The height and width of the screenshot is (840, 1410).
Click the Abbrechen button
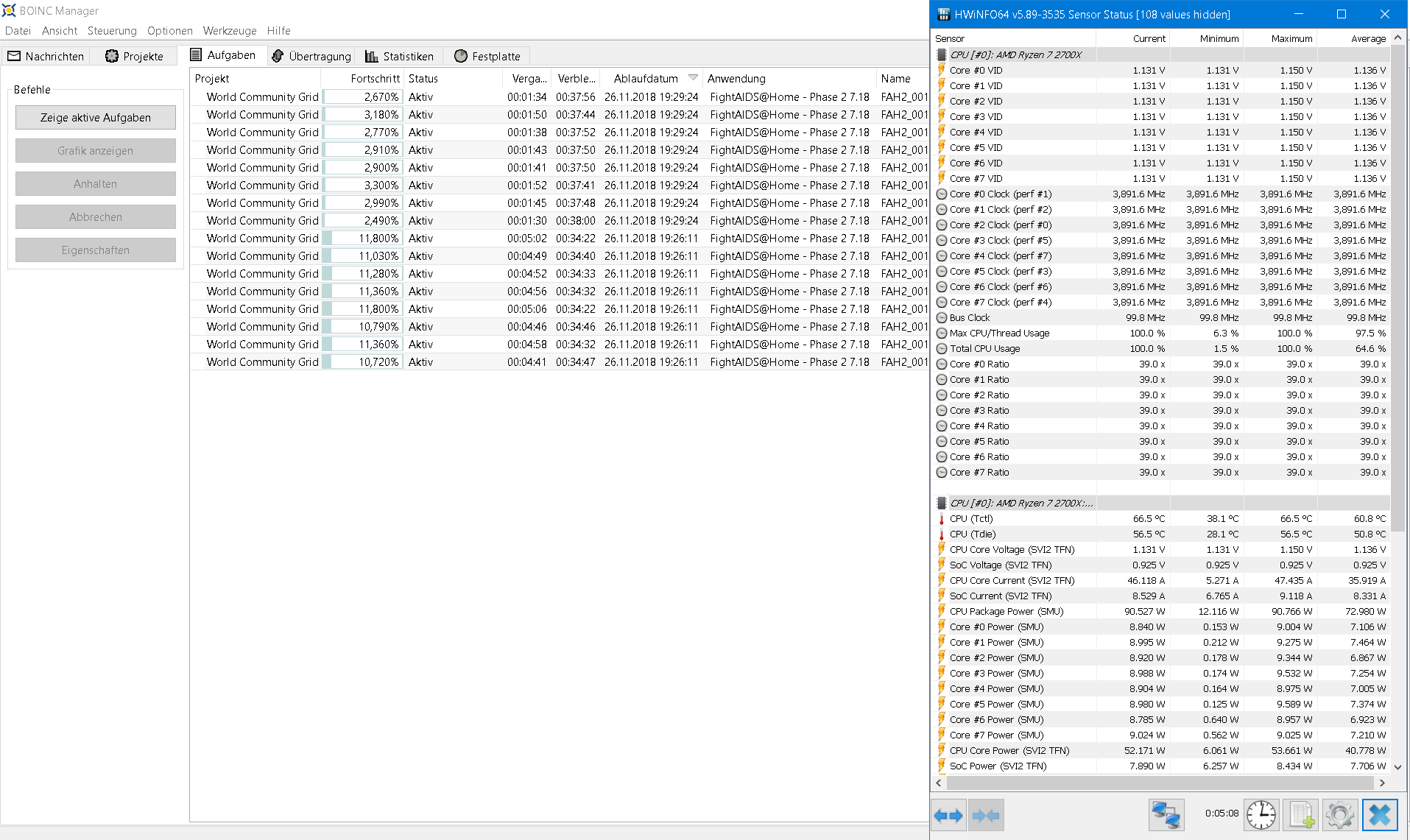[96, 217]
